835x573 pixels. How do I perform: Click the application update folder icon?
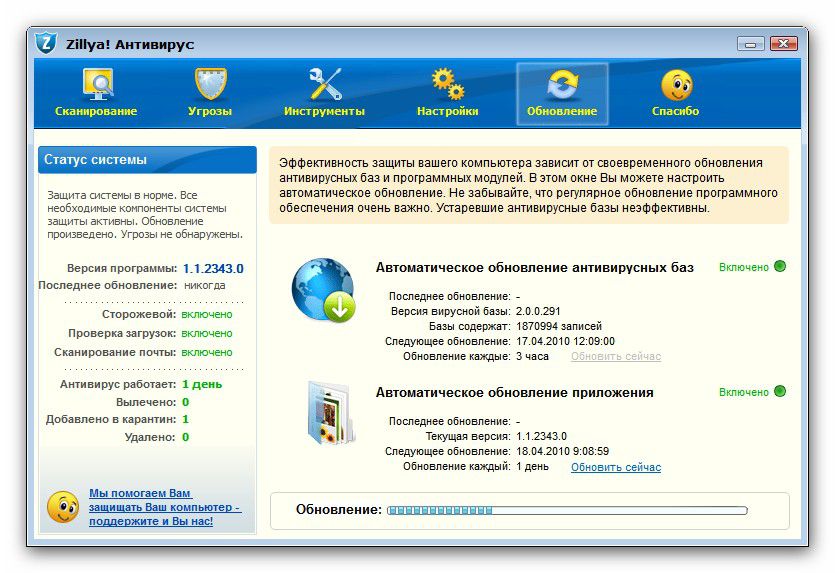331,413
